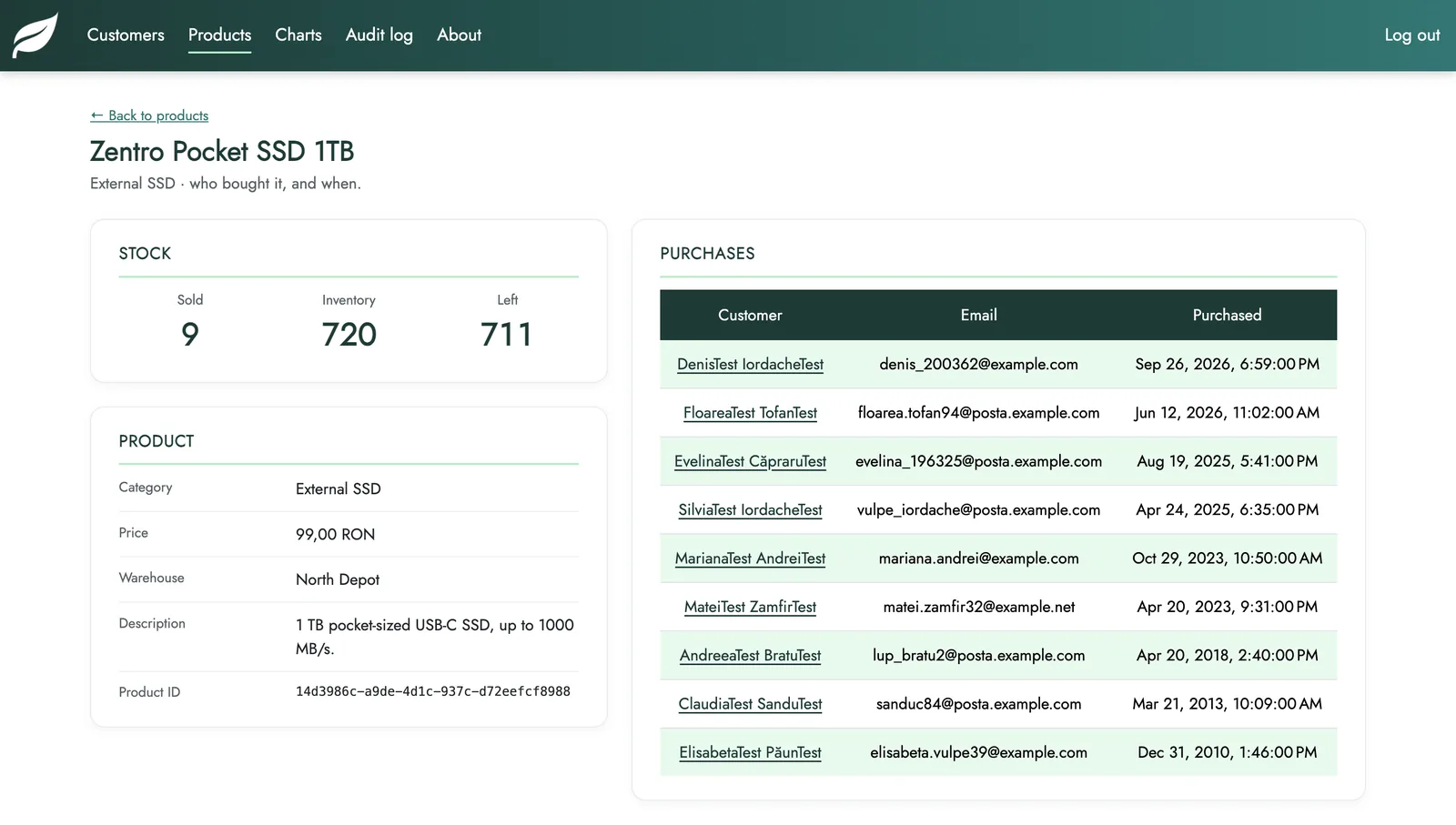Click email elisabeta.vulpe39@example.com
1456x825 pixels.
point(978,752)
